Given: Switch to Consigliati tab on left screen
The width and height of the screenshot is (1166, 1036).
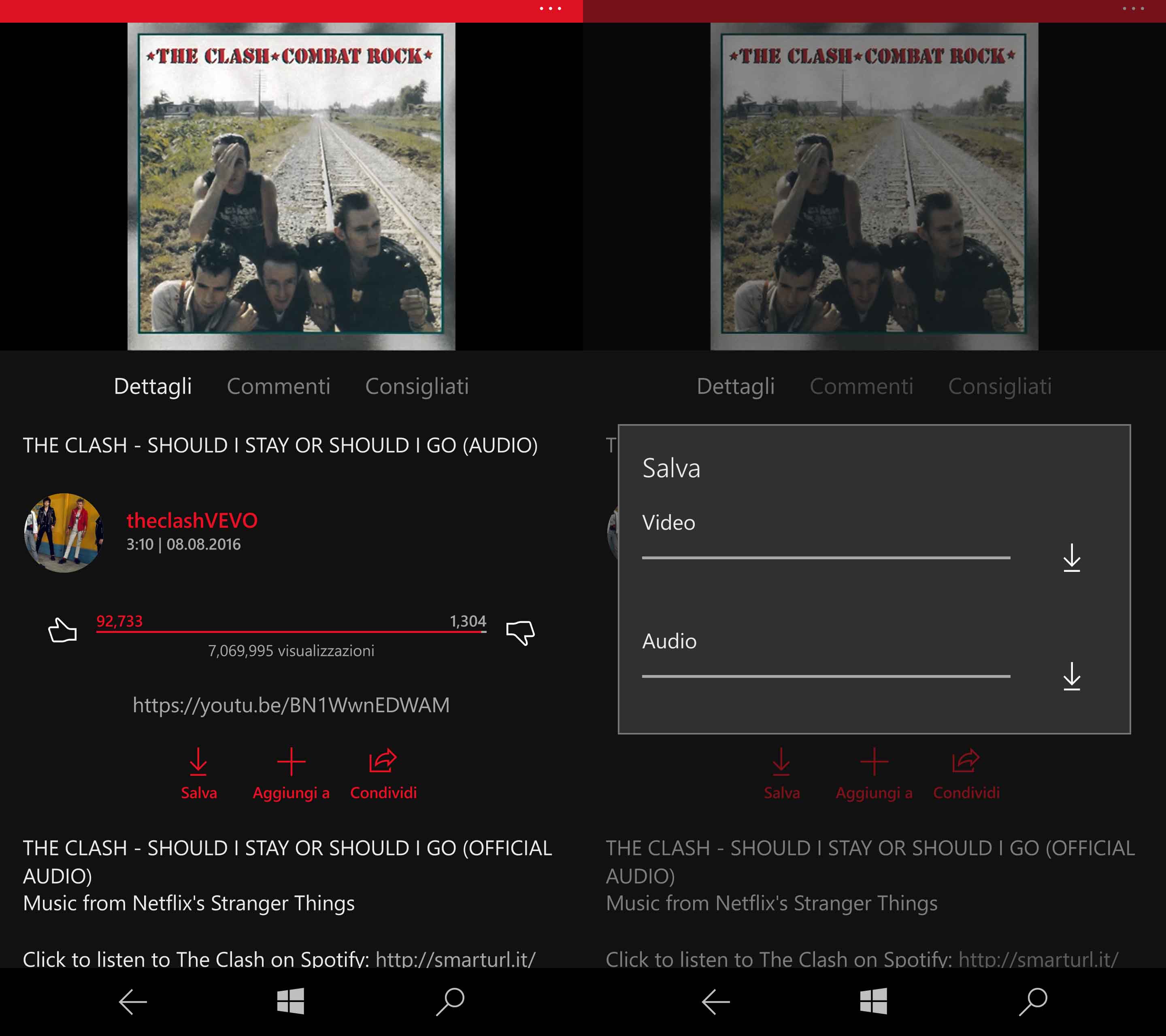Looking at the screenshot, I should (417, 386).
